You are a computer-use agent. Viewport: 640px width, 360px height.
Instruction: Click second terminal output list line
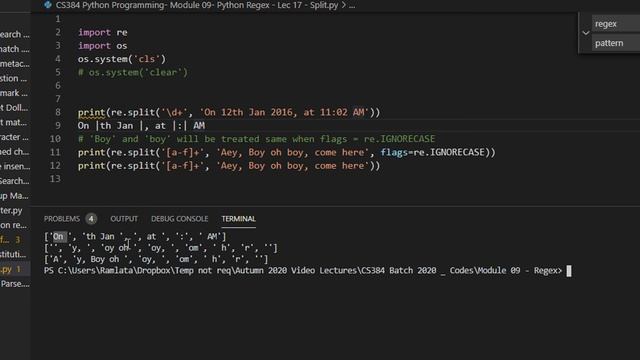coord(160,248)
